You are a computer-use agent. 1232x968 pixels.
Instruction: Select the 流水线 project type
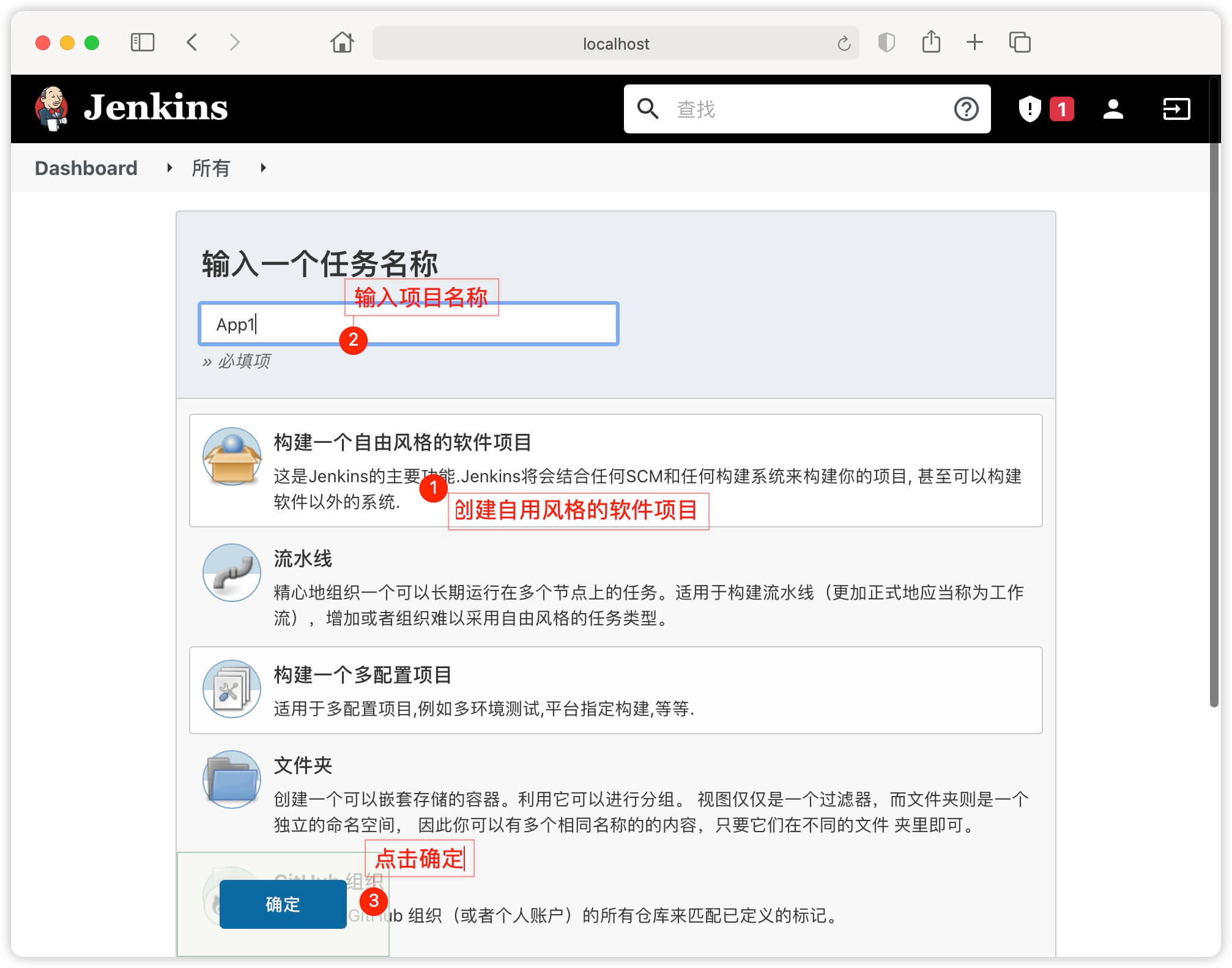point(615,587)
